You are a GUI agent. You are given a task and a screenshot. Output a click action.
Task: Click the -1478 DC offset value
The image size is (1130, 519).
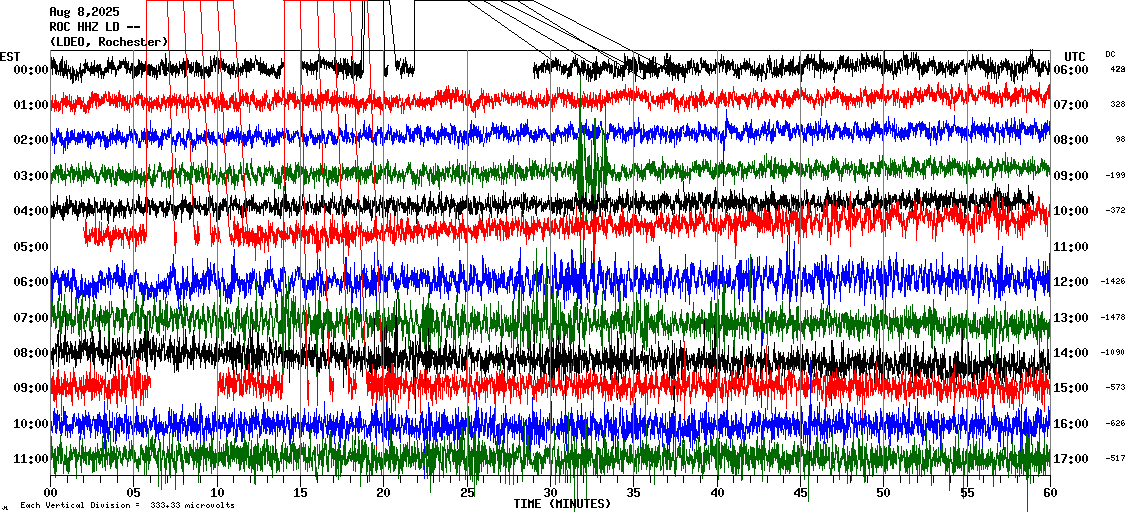point(1113,317)
